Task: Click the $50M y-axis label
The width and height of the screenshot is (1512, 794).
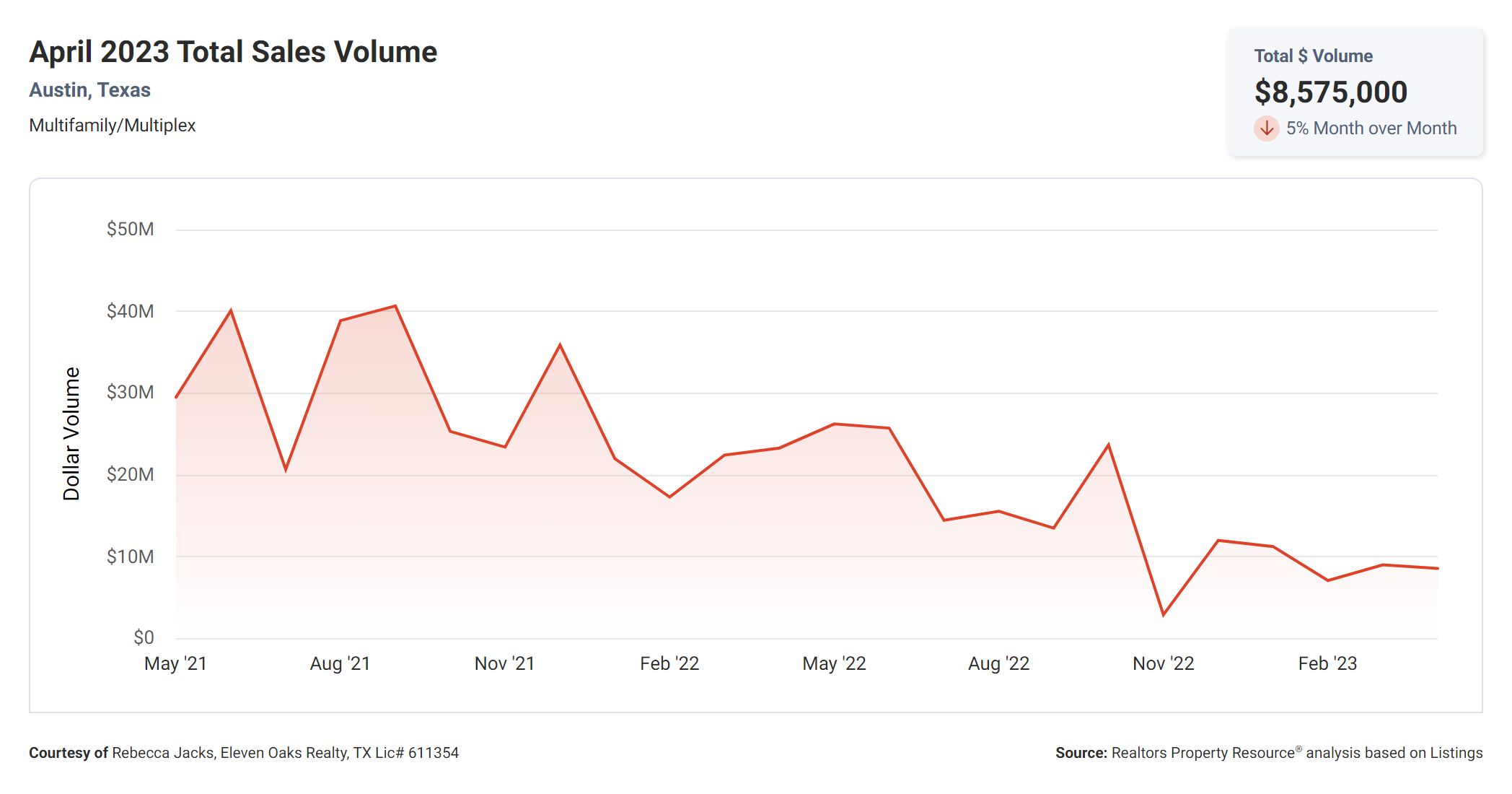Action: (x=131, y=230)
